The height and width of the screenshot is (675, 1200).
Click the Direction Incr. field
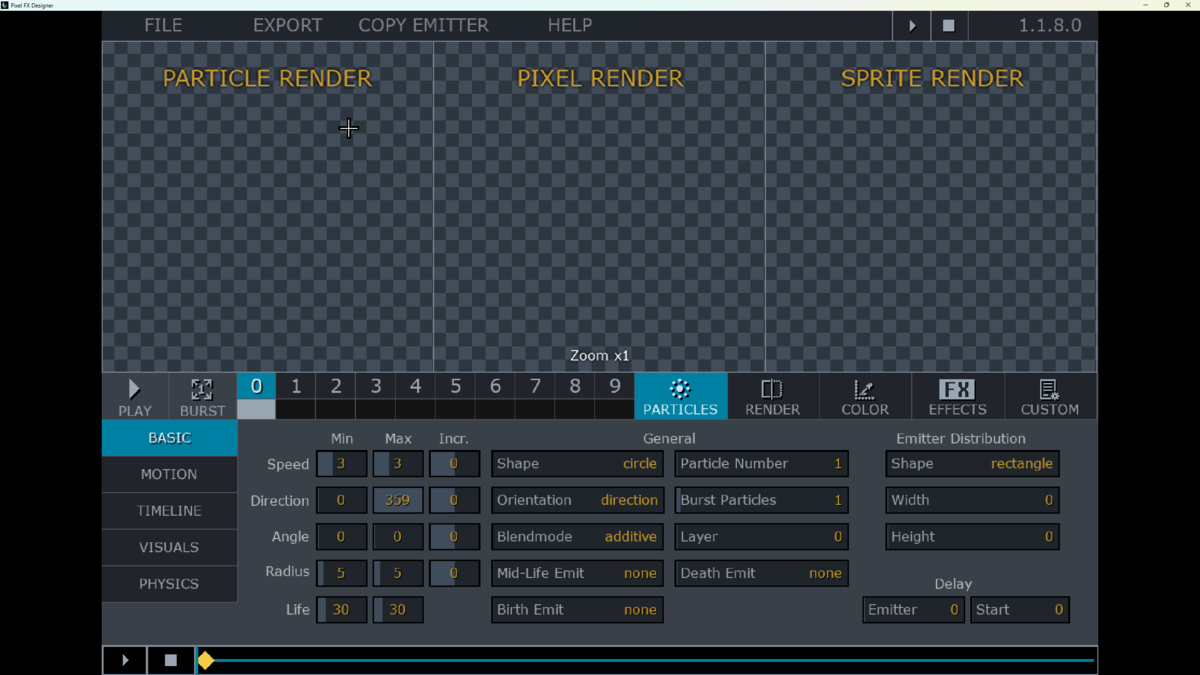coord(455,500)
